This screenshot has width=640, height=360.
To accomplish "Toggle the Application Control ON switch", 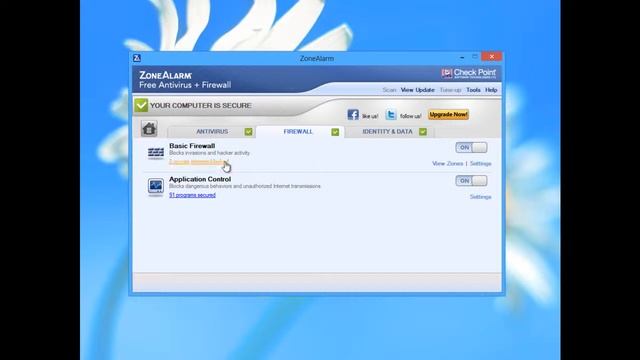I will (471, 181).
